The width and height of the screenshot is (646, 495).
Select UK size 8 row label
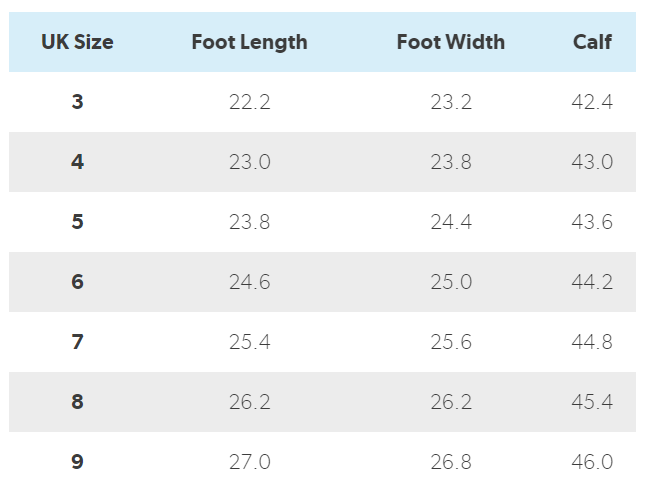click(77, 402)
